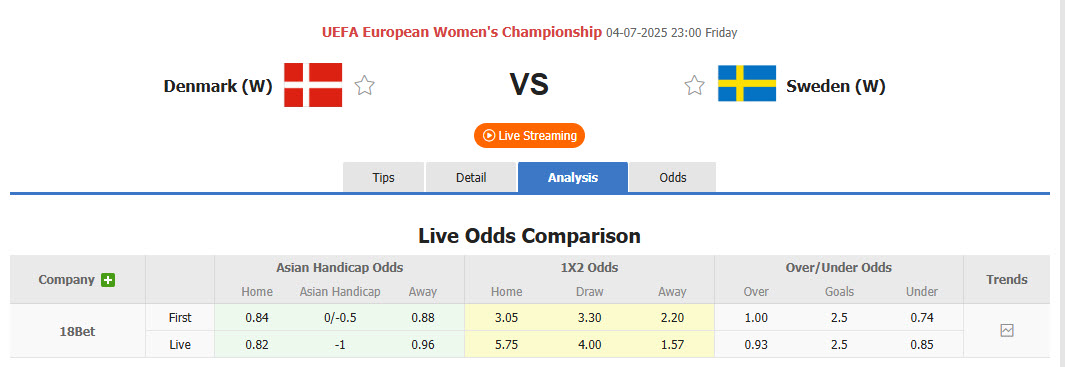Viewport: 1065px width, 367px height.
Task: Go to the Odds tab
Action: (672, 177)
